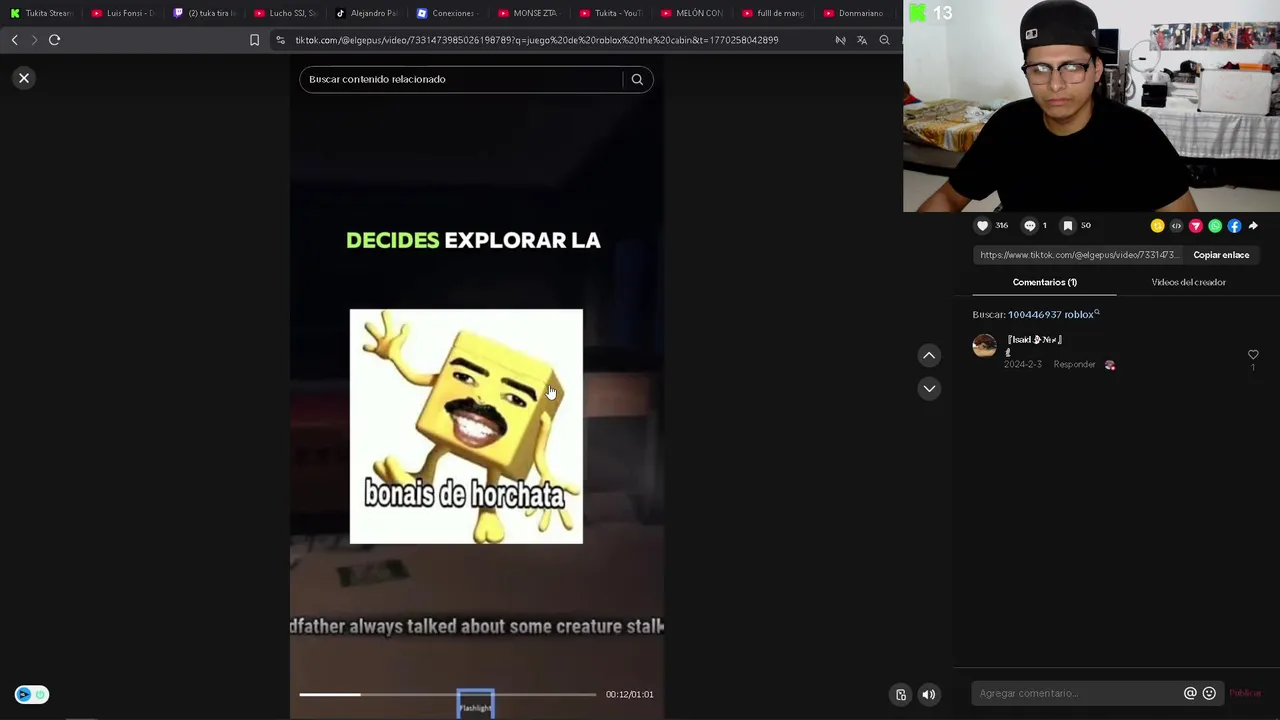Image resolution: width=1280 pixels, height=720 pixels.
Task: Open the translate page icon
Action: coord(862,40)
